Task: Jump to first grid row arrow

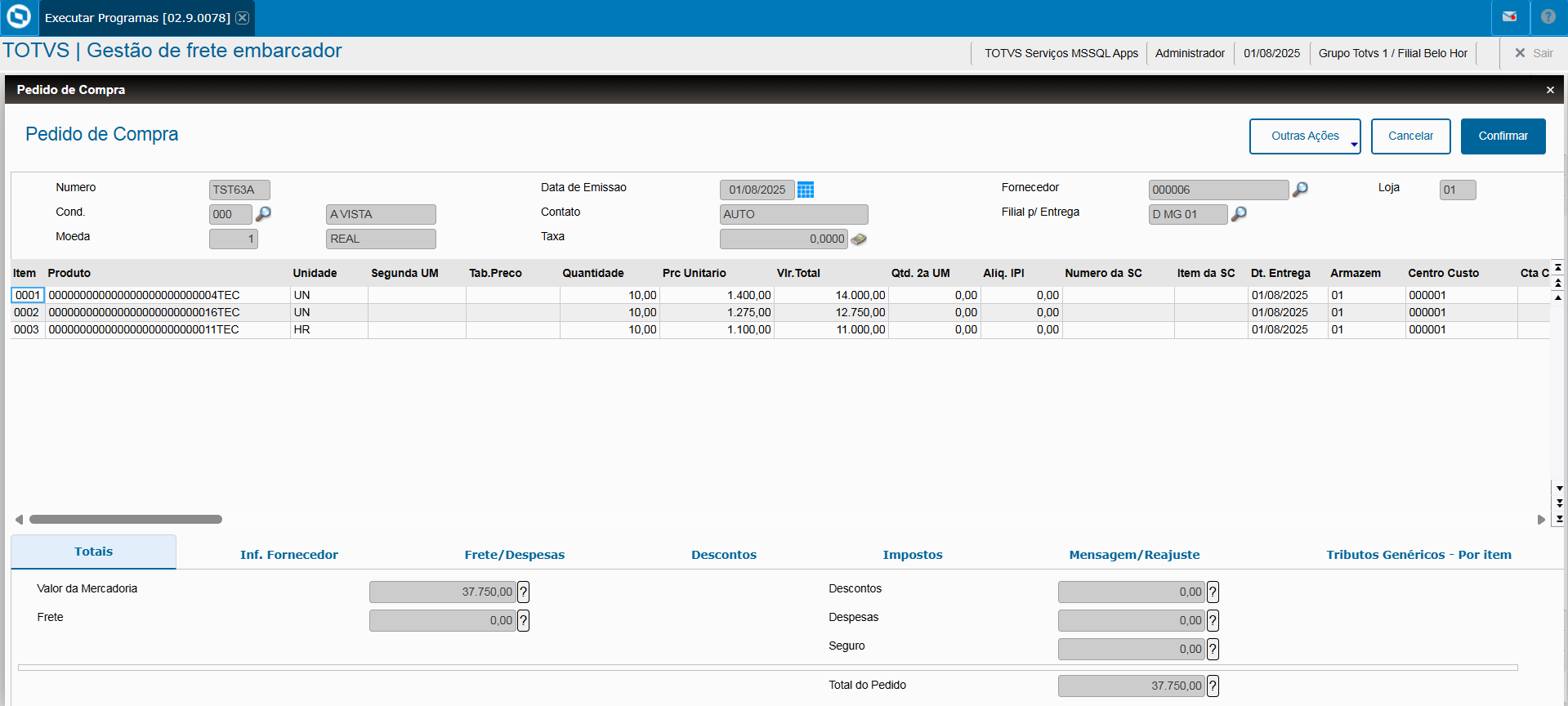Action: (x=1559, y=267)
